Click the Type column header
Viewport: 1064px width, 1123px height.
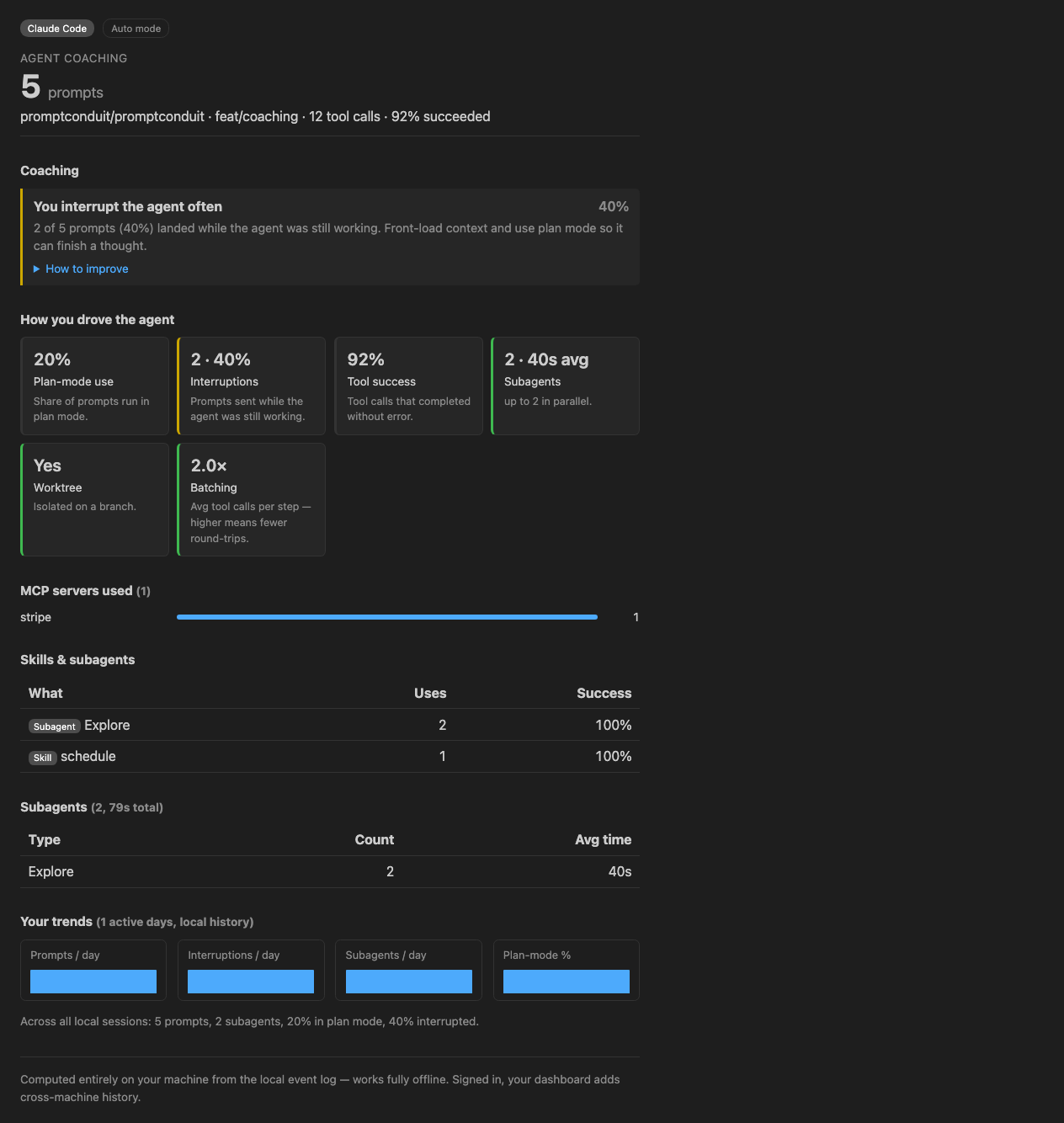tap(44, 839)
